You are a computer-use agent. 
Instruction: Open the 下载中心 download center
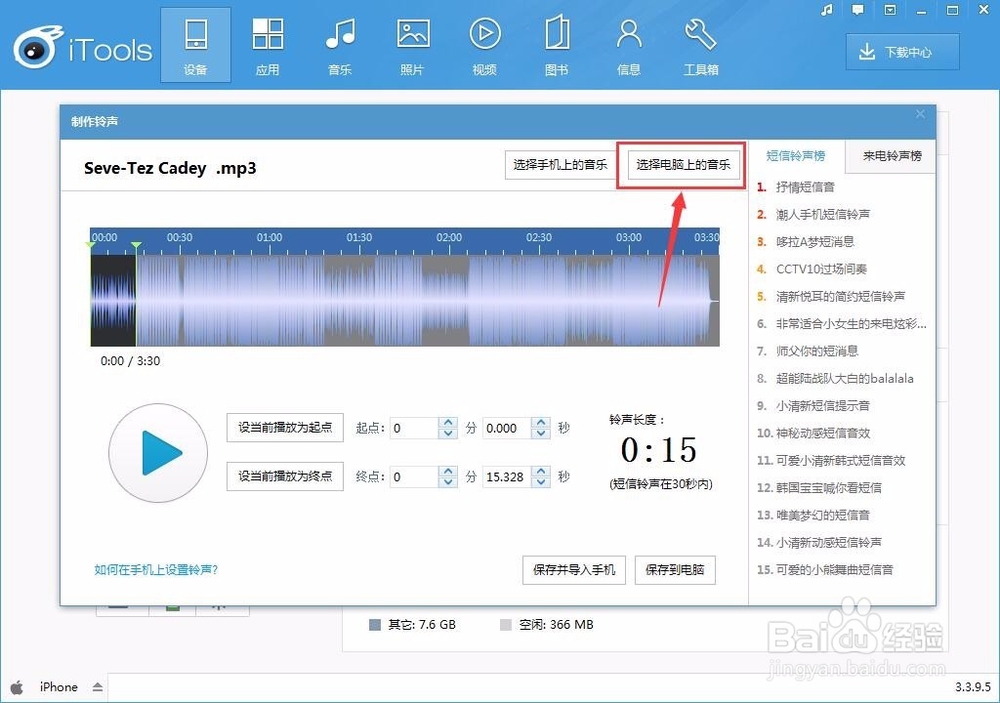tap(902, 51)
